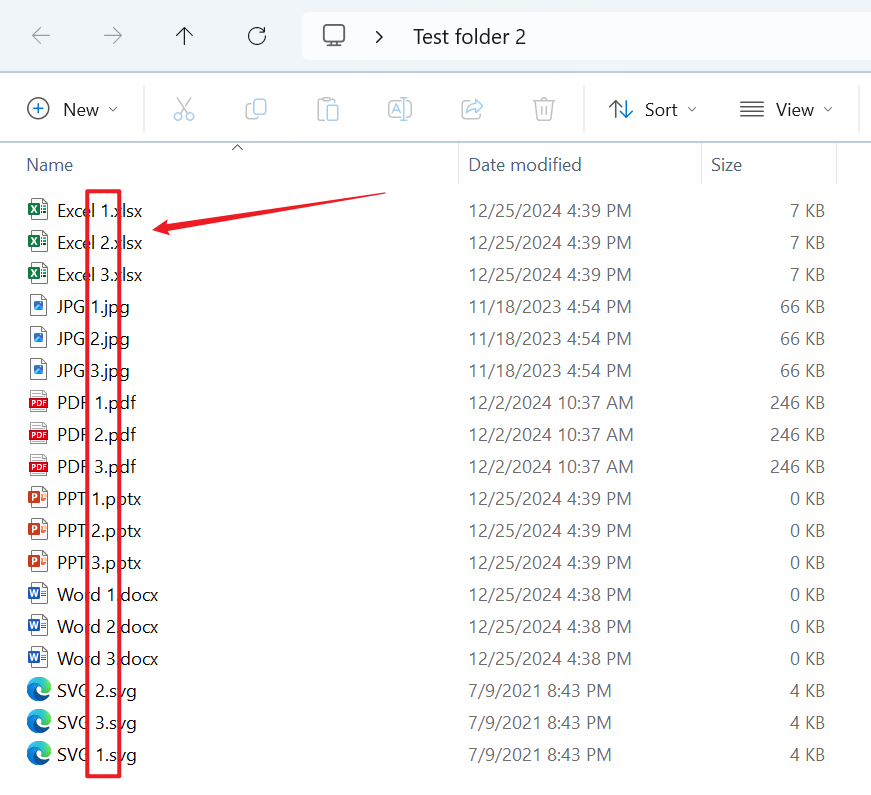Viewport: 871px width, 795px height.
Task: Go up one folder level
Action: tap(184, 36)
